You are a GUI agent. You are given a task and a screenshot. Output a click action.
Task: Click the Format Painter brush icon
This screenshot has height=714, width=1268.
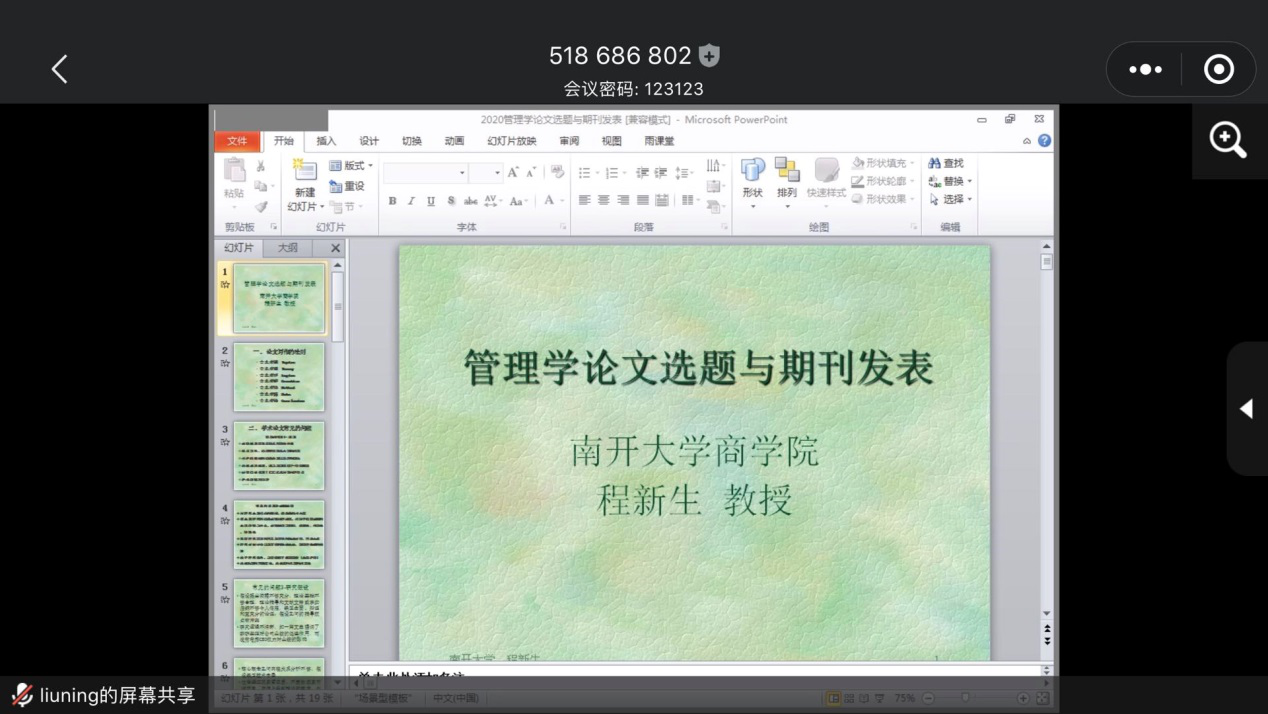(261, 206)
